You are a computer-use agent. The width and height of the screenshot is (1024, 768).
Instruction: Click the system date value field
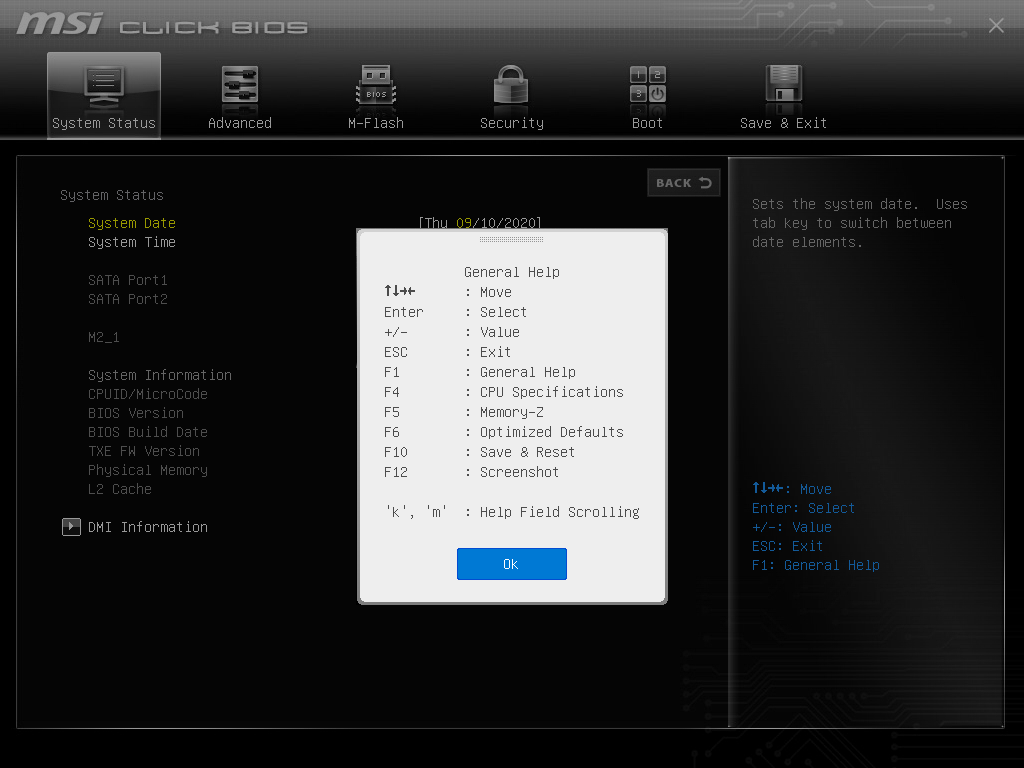tap(480, 223)
